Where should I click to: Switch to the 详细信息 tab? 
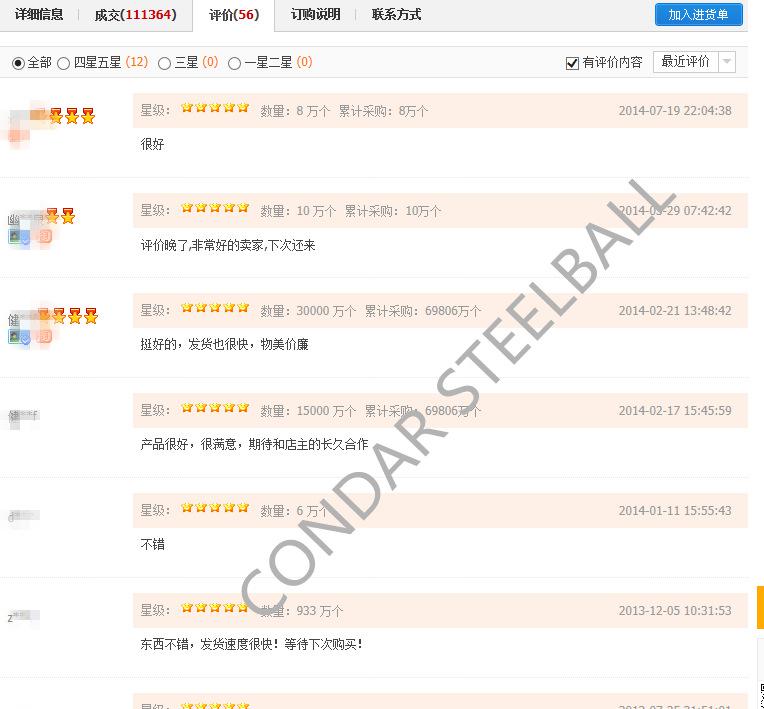click(39, 15)
